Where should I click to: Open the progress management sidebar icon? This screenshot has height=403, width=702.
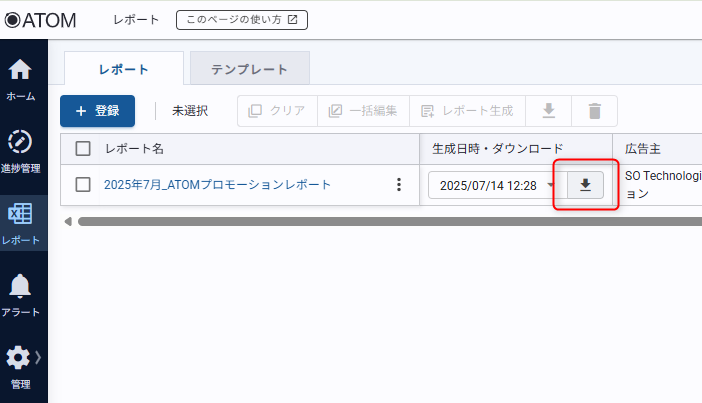pos(22,150)
